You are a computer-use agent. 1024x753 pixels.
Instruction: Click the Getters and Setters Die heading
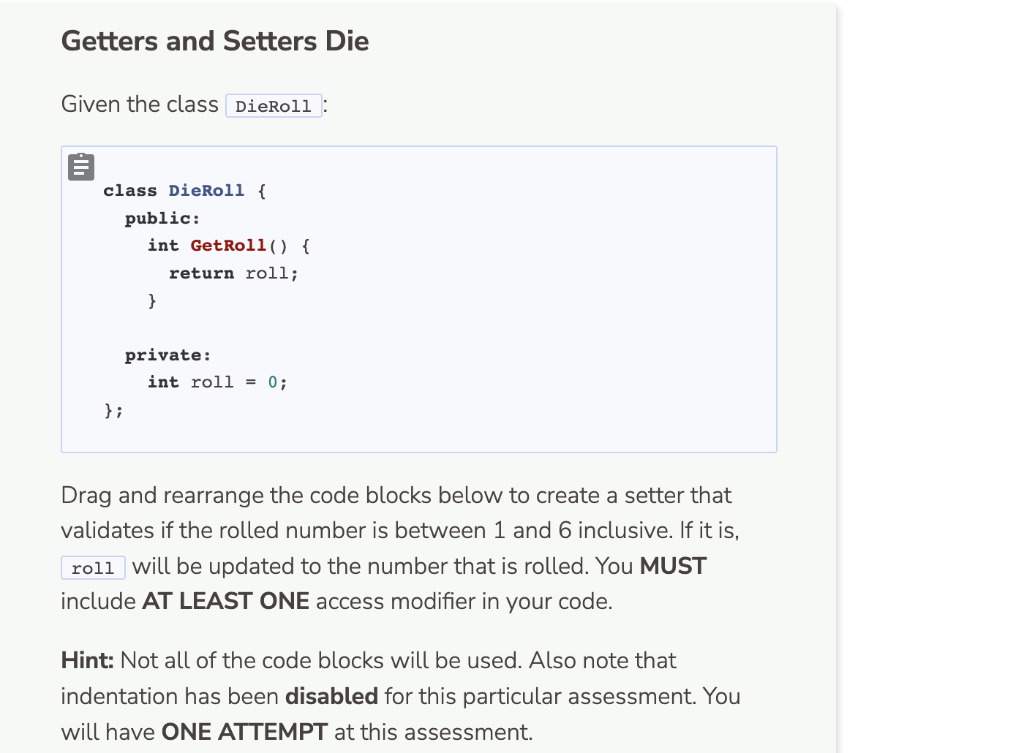(214, 41)
